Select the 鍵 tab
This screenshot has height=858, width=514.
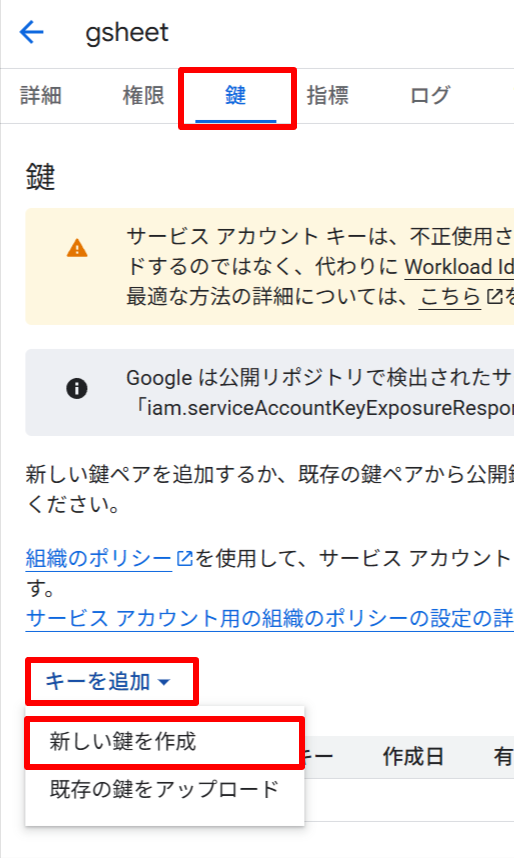235,96
